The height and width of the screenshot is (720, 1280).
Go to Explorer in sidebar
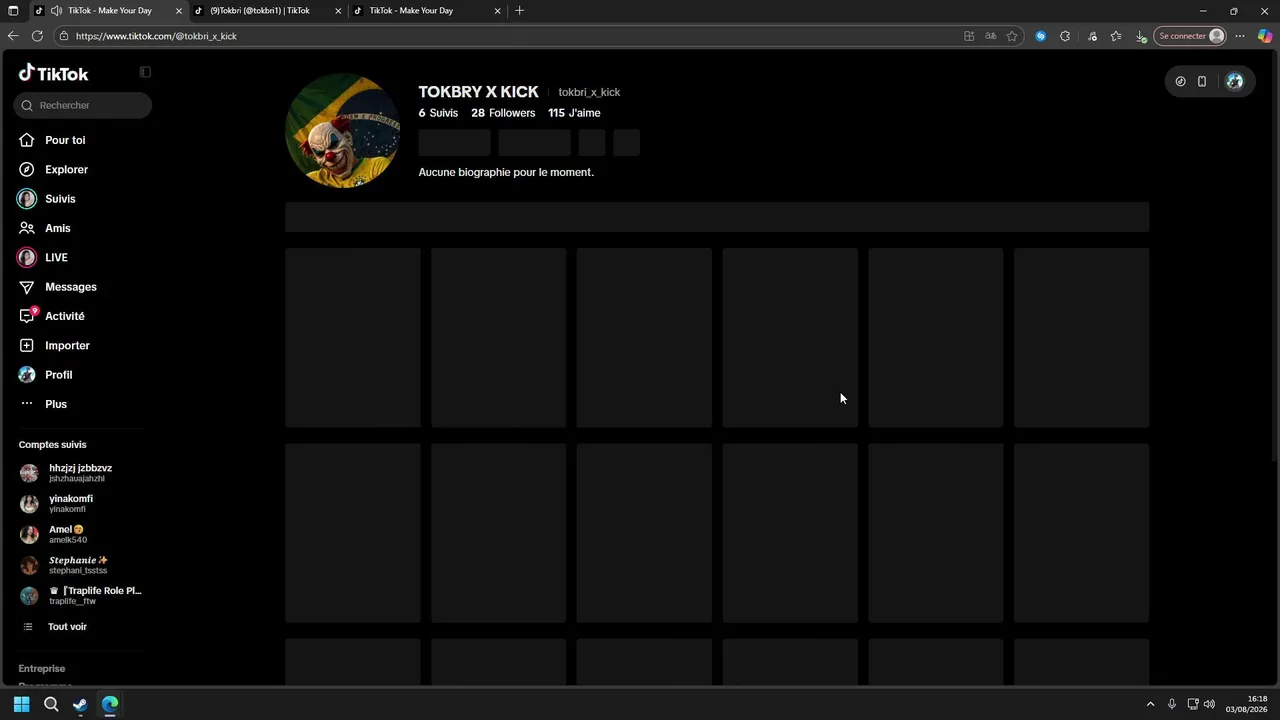[66, 170]
